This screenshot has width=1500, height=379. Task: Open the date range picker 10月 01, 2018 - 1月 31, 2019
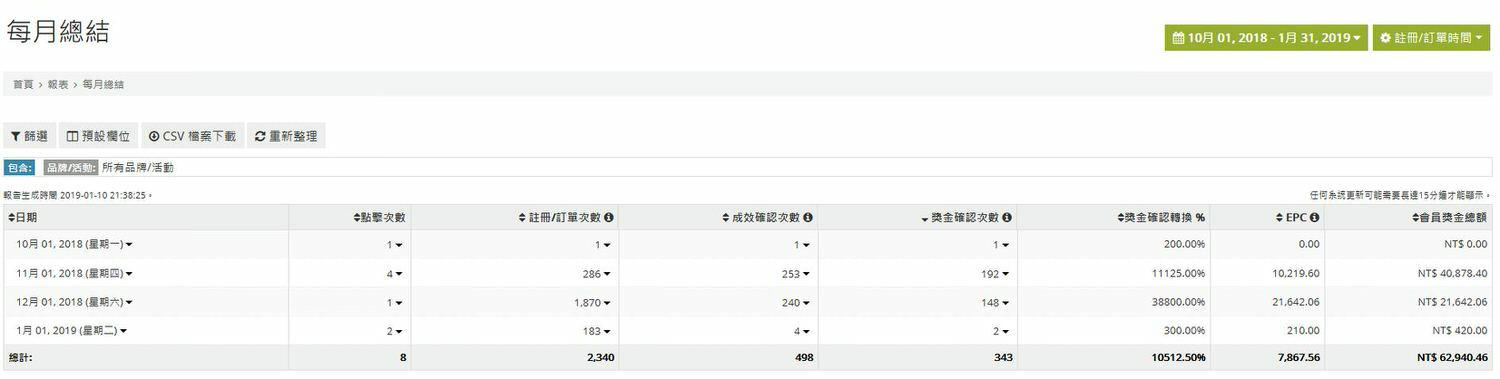click(x=1266, y=38)
